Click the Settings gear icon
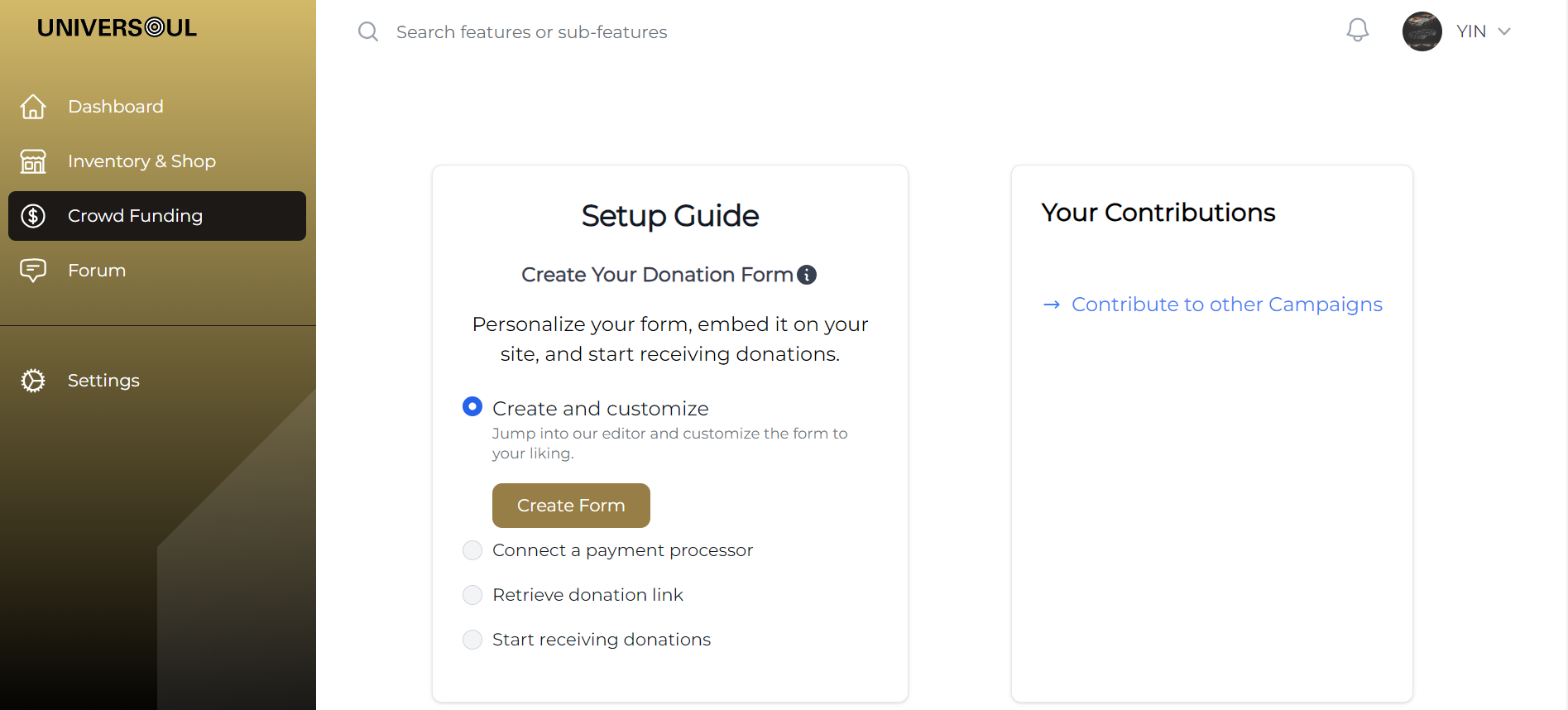The height and width of the screenshot is (710, 1568). click(33, 381)
